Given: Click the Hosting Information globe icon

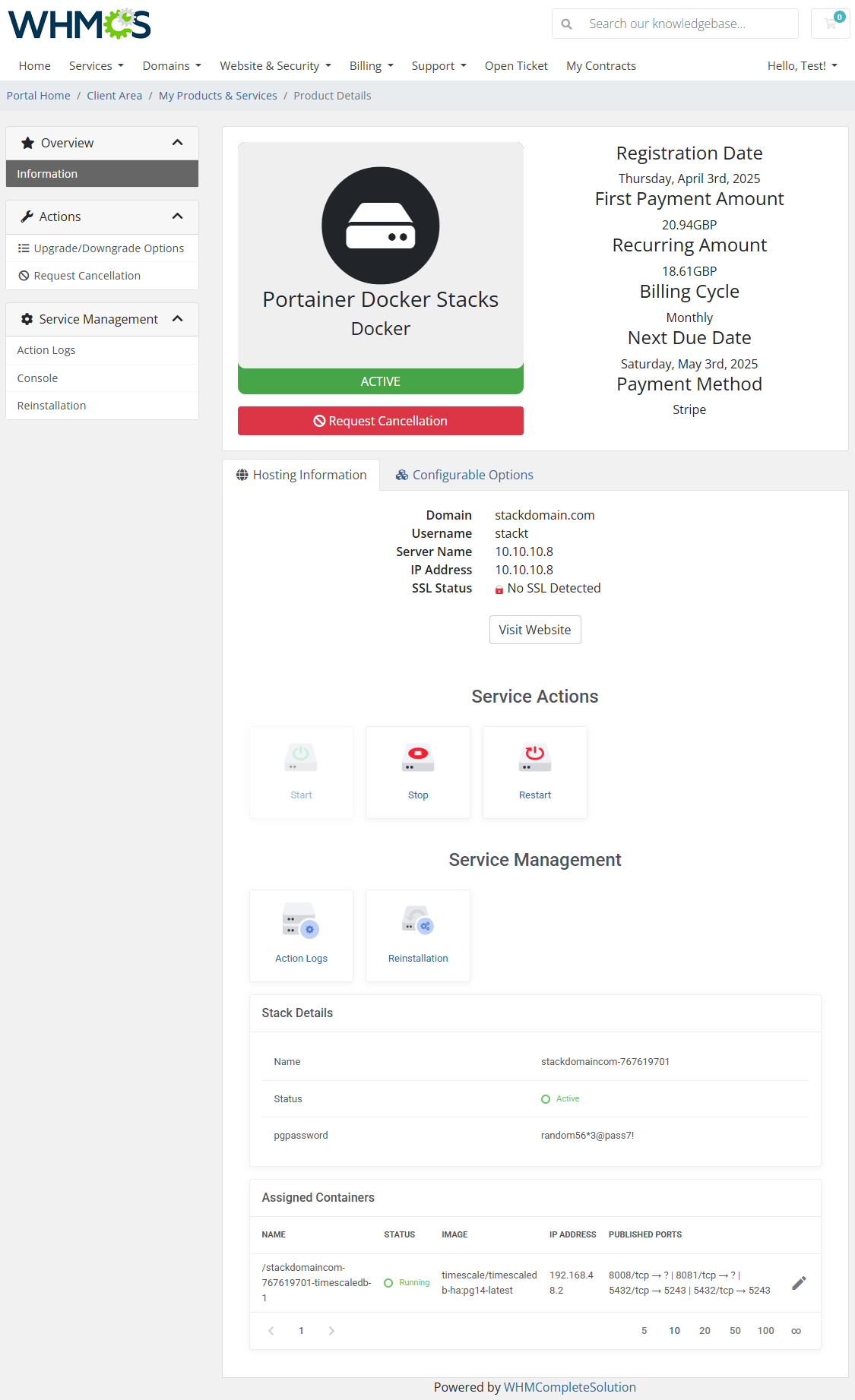Looking at the screenshot, I should 242,475.
